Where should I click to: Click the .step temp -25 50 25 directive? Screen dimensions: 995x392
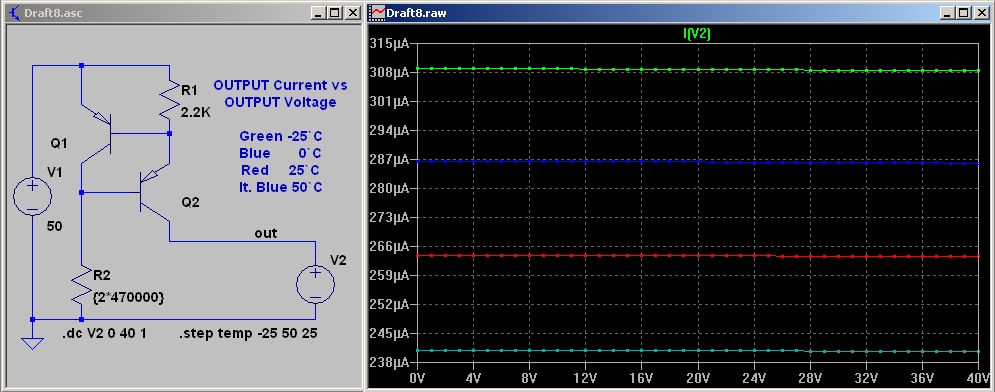[x=249, y=333]
